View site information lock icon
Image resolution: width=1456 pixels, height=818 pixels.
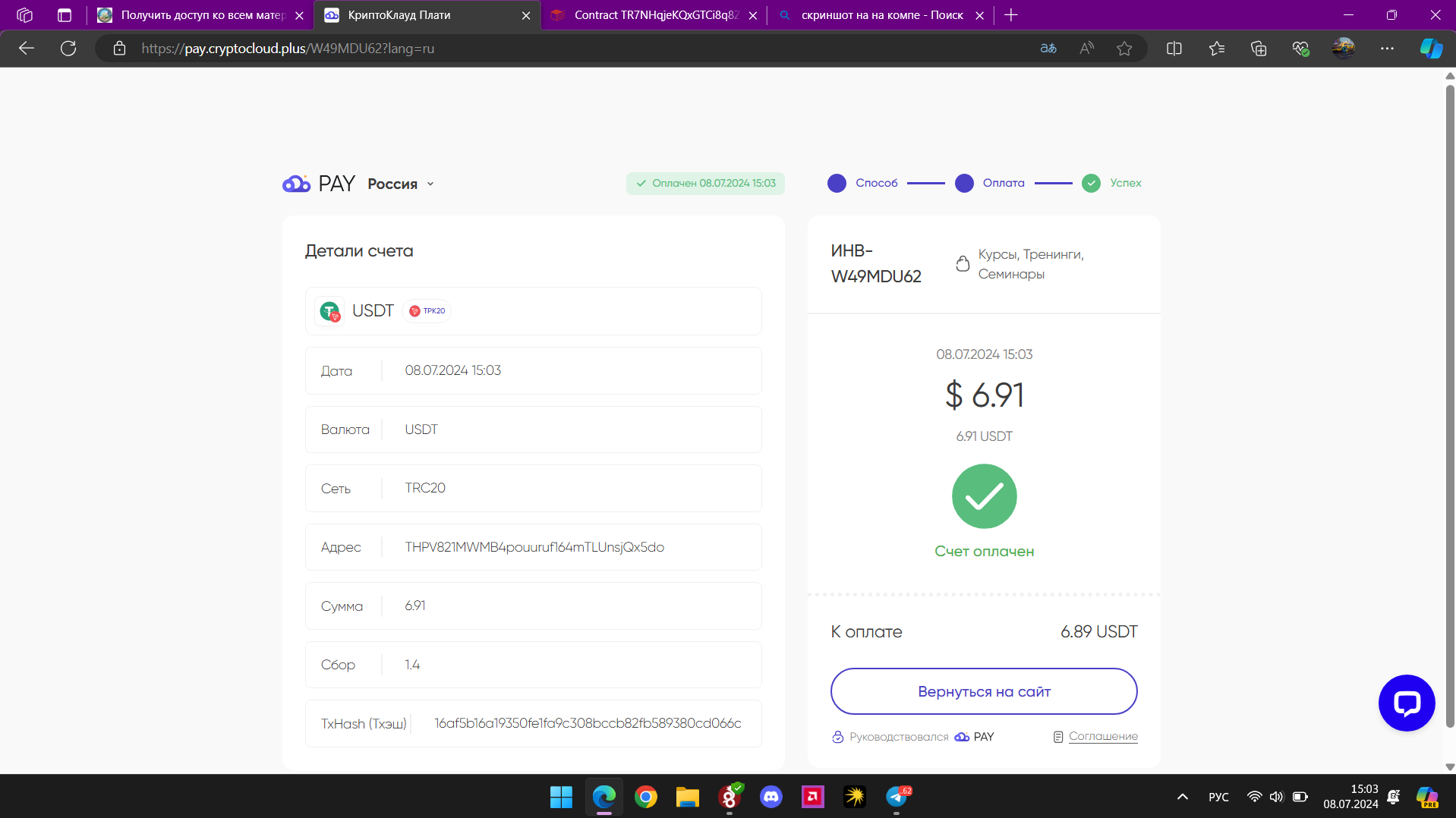pos(119,49)
